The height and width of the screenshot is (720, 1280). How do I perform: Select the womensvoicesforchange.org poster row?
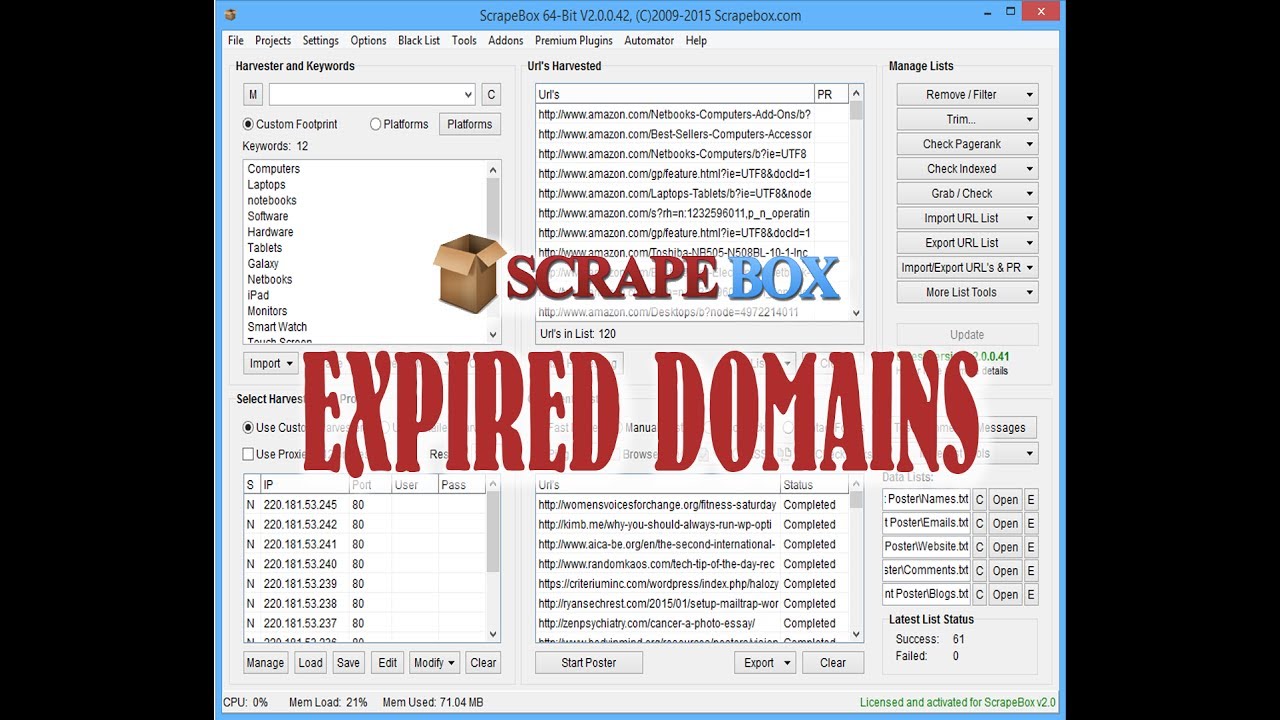pos(692,505)
